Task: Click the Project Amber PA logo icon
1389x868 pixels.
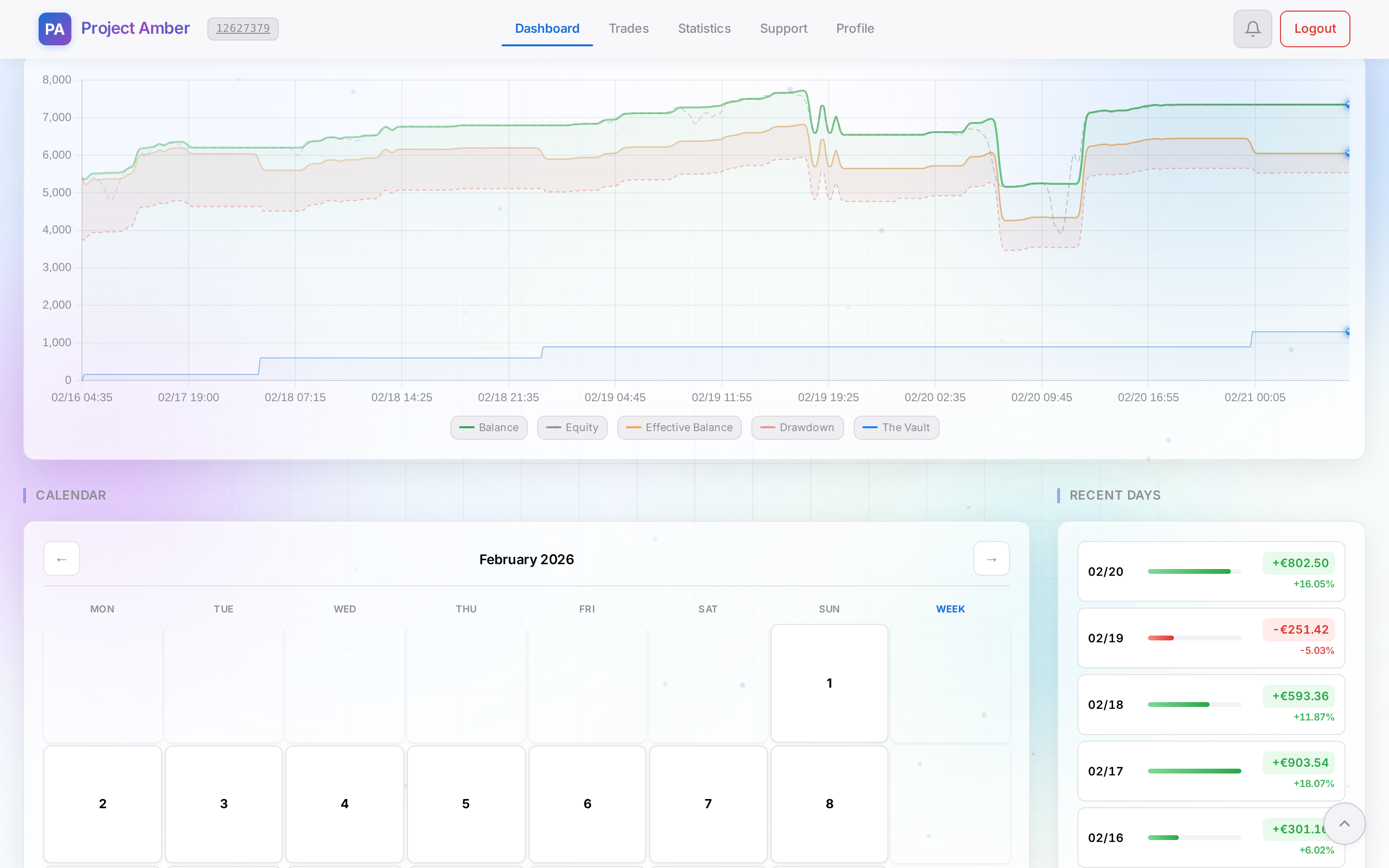Action: click(54, 29)
